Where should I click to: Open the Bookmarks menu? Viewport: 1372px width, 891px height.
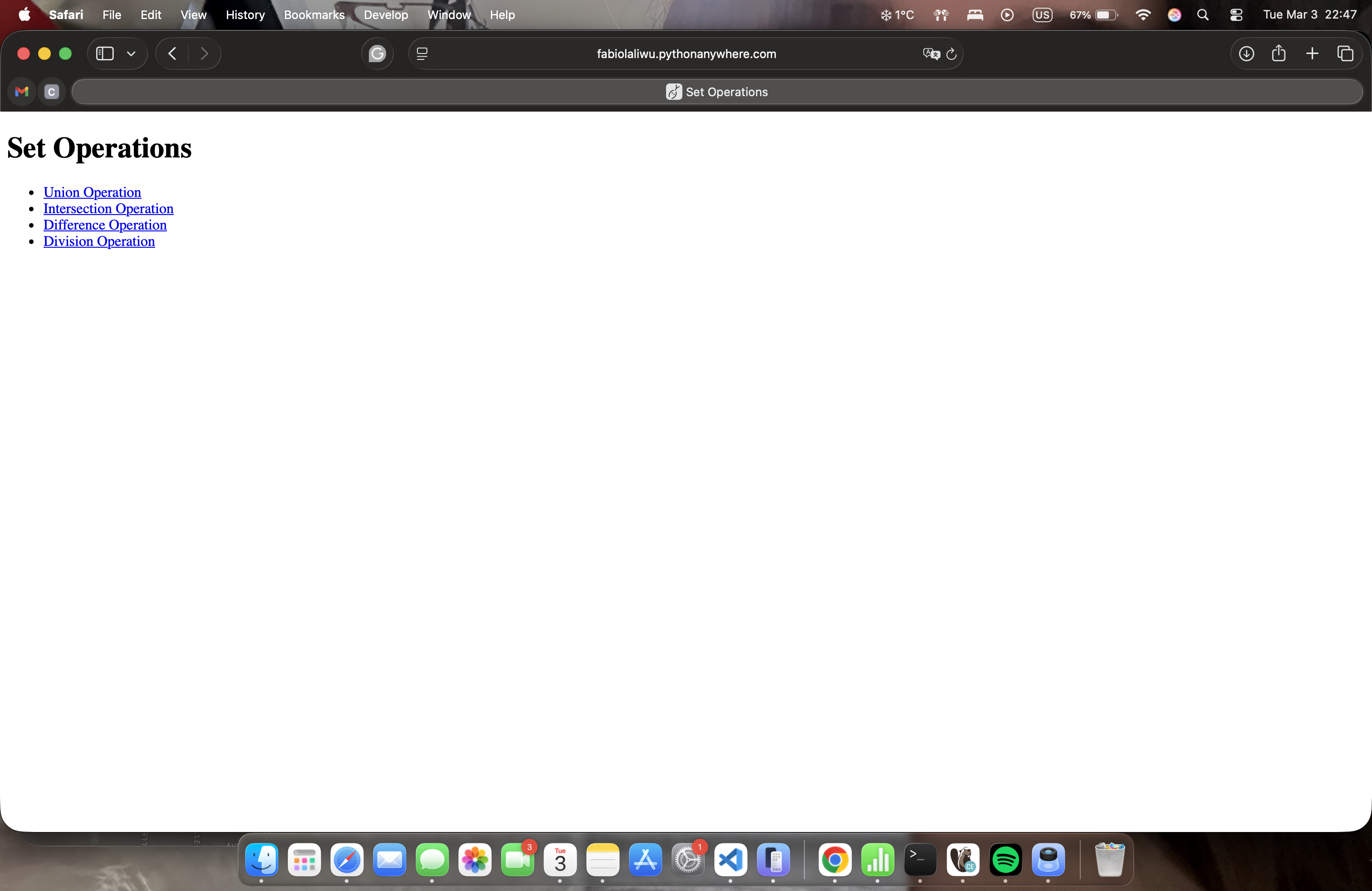pyautogui.click(x=314, y=15)
